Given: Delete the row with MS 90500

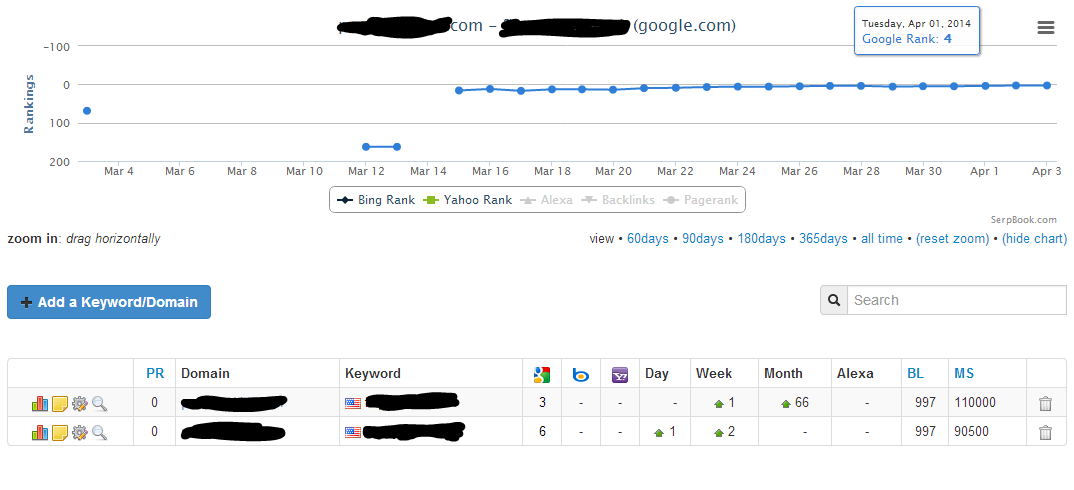Looking at the screenshot, I should pyautogui.click(x=1045, y=432).
